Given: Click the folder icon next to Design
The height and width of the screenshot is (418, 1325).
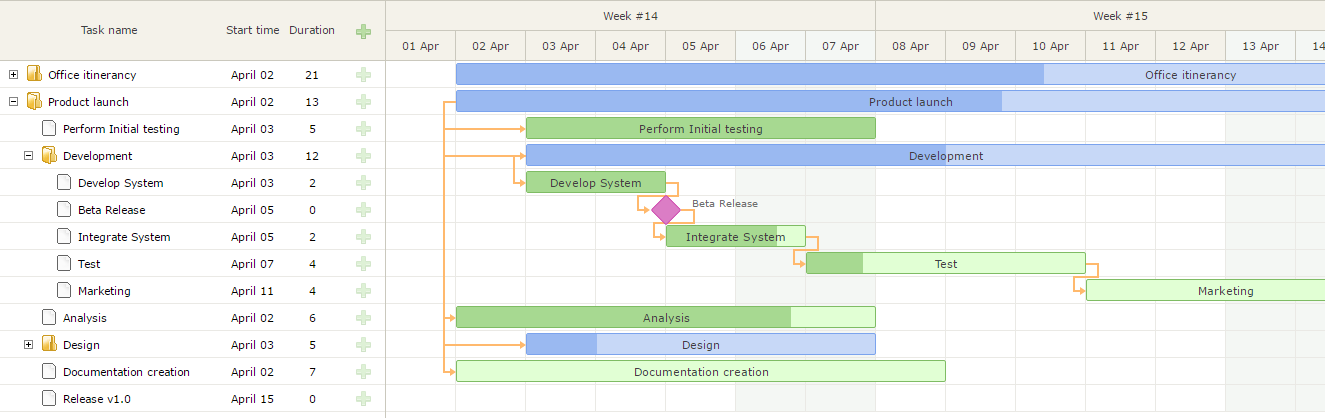Looking at the screenshot, I should [49, 345].
